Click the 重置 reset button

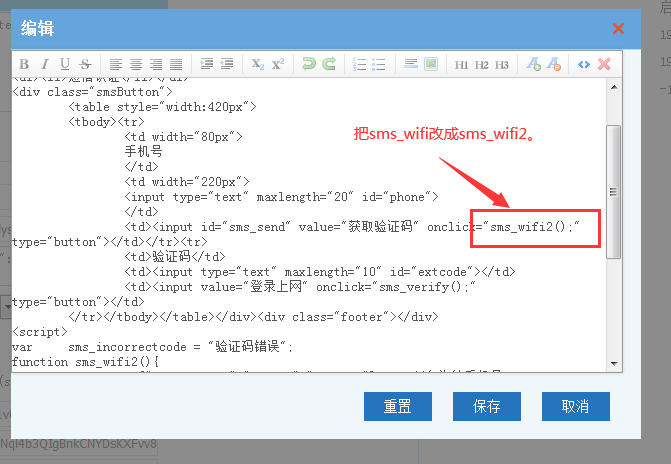(398, 406)
